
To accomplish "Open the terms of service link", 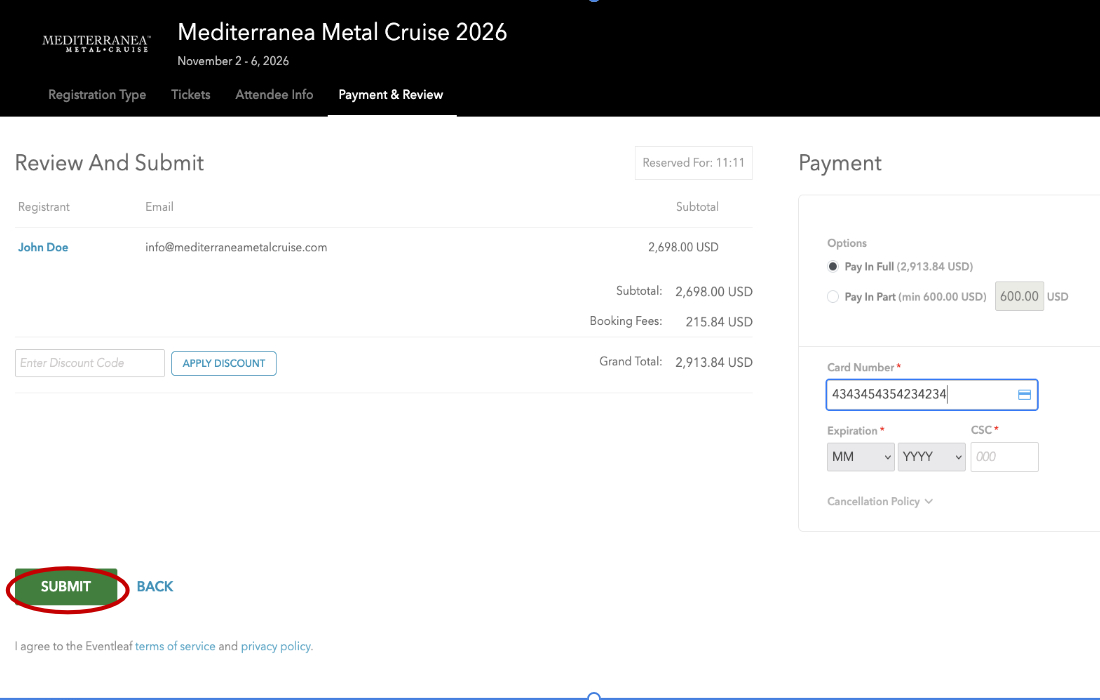I will [175, 647].
